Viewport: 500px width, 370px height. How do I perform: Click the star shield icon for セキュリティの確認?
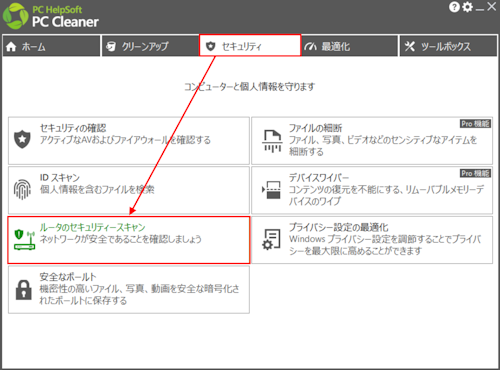pyautogui.click(x=22, y=139)
